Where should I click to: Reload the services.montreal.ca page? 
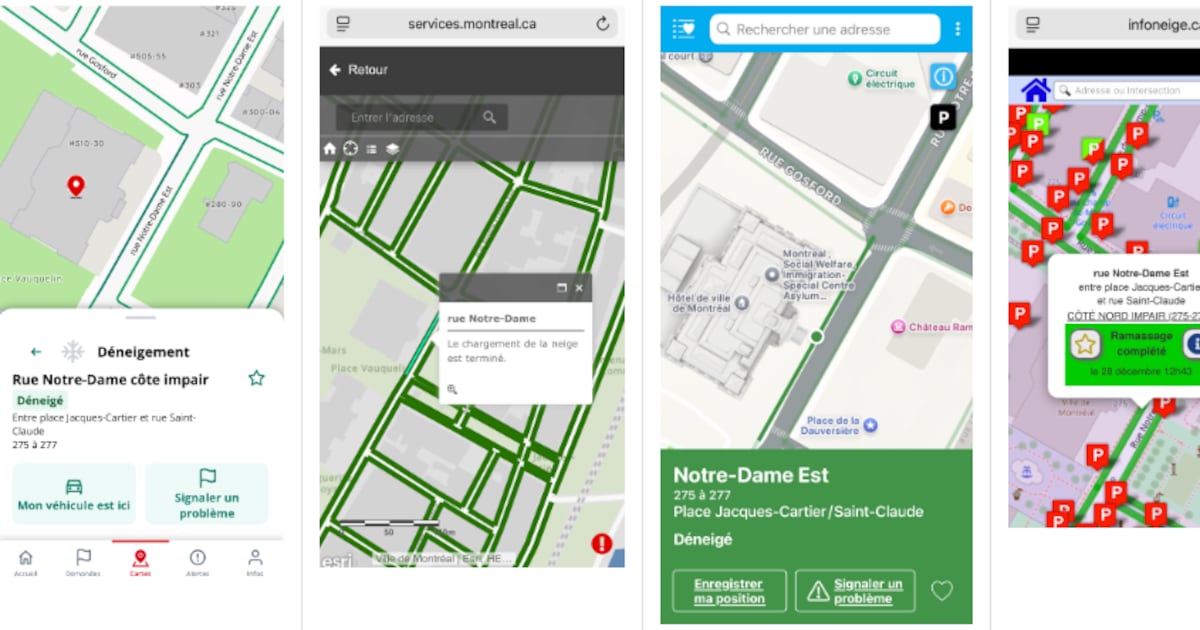pyautogui.click(x=602, y=24)
